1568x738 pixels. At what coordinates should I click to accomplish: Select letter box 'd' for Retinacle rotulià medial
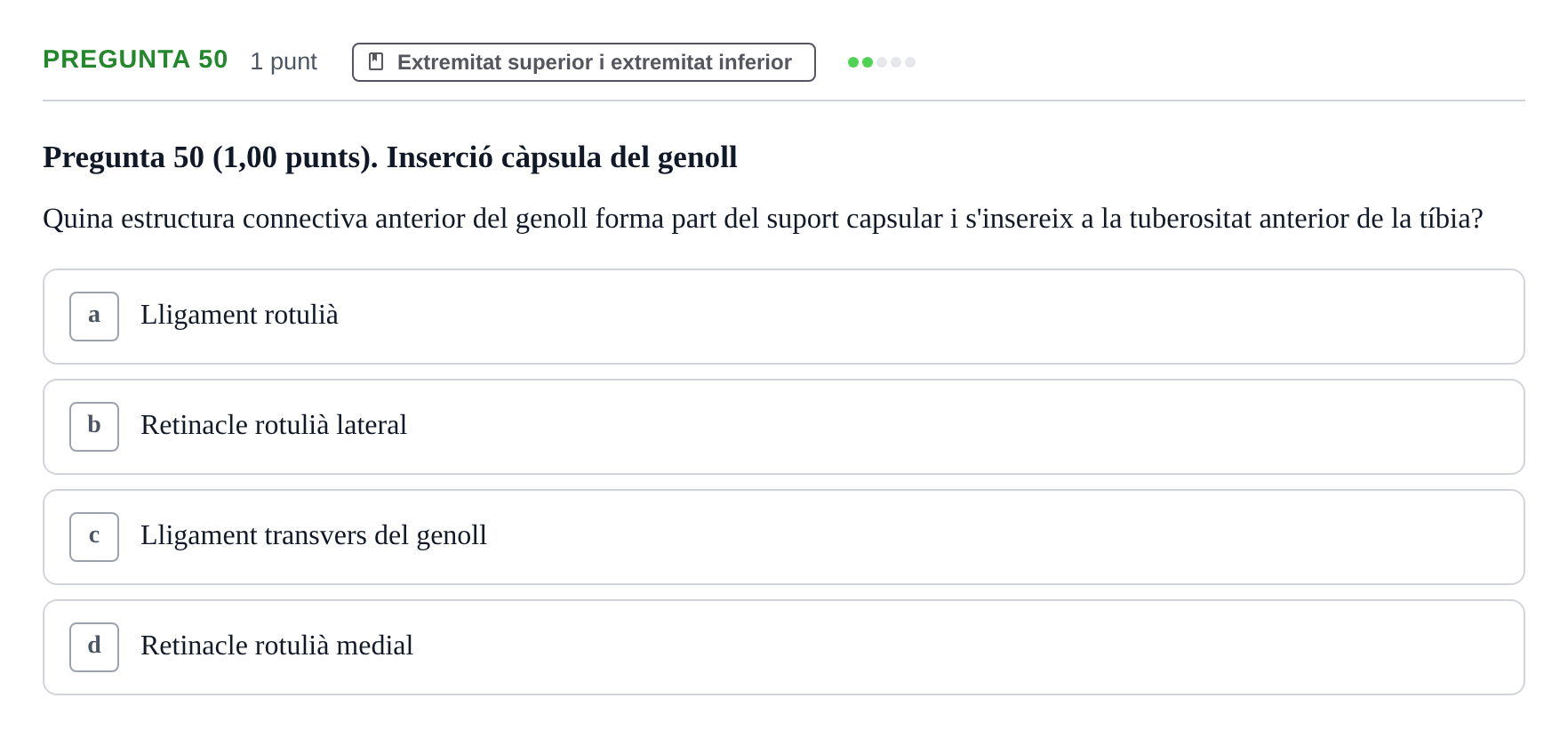click(94, 647)
